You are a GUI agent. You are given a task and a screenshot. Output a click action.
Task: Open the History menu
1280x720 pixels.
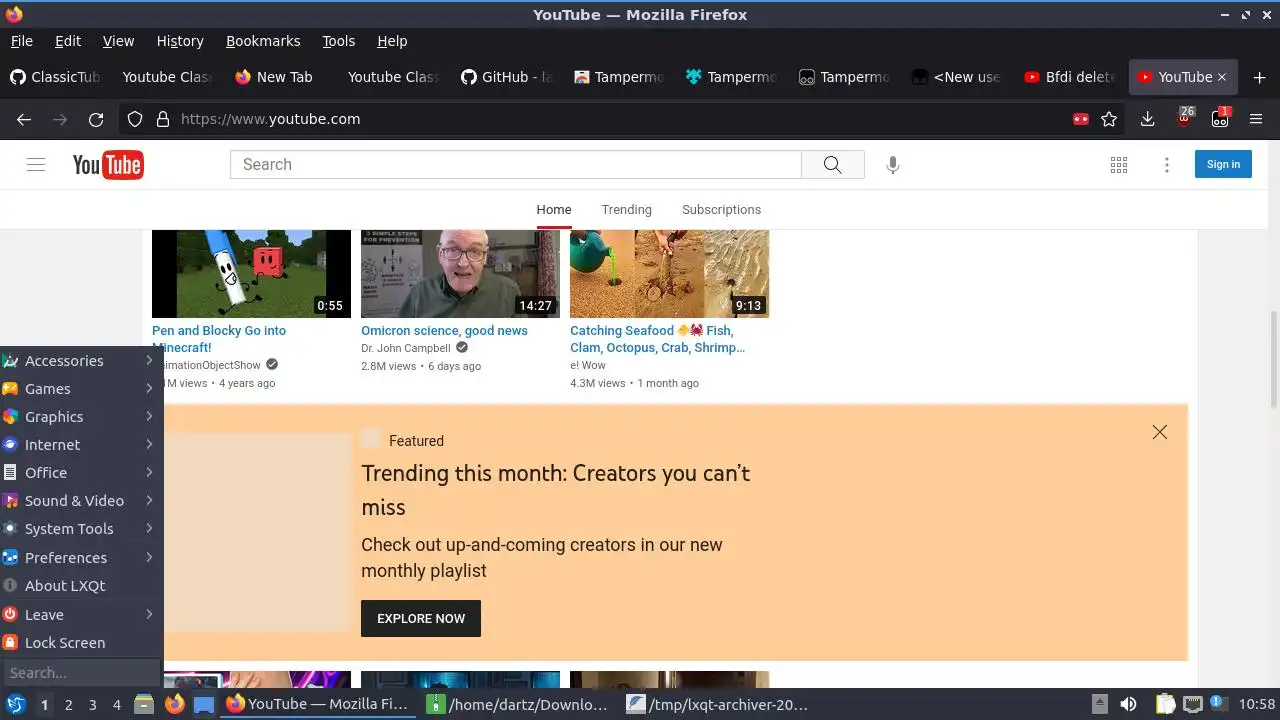[x=180, y=41]
